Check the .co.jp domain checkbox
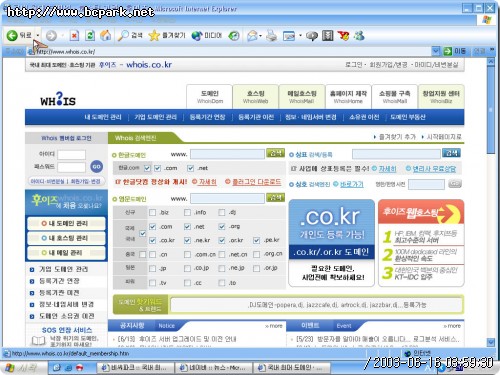500x375 pixels. (187, 268)
